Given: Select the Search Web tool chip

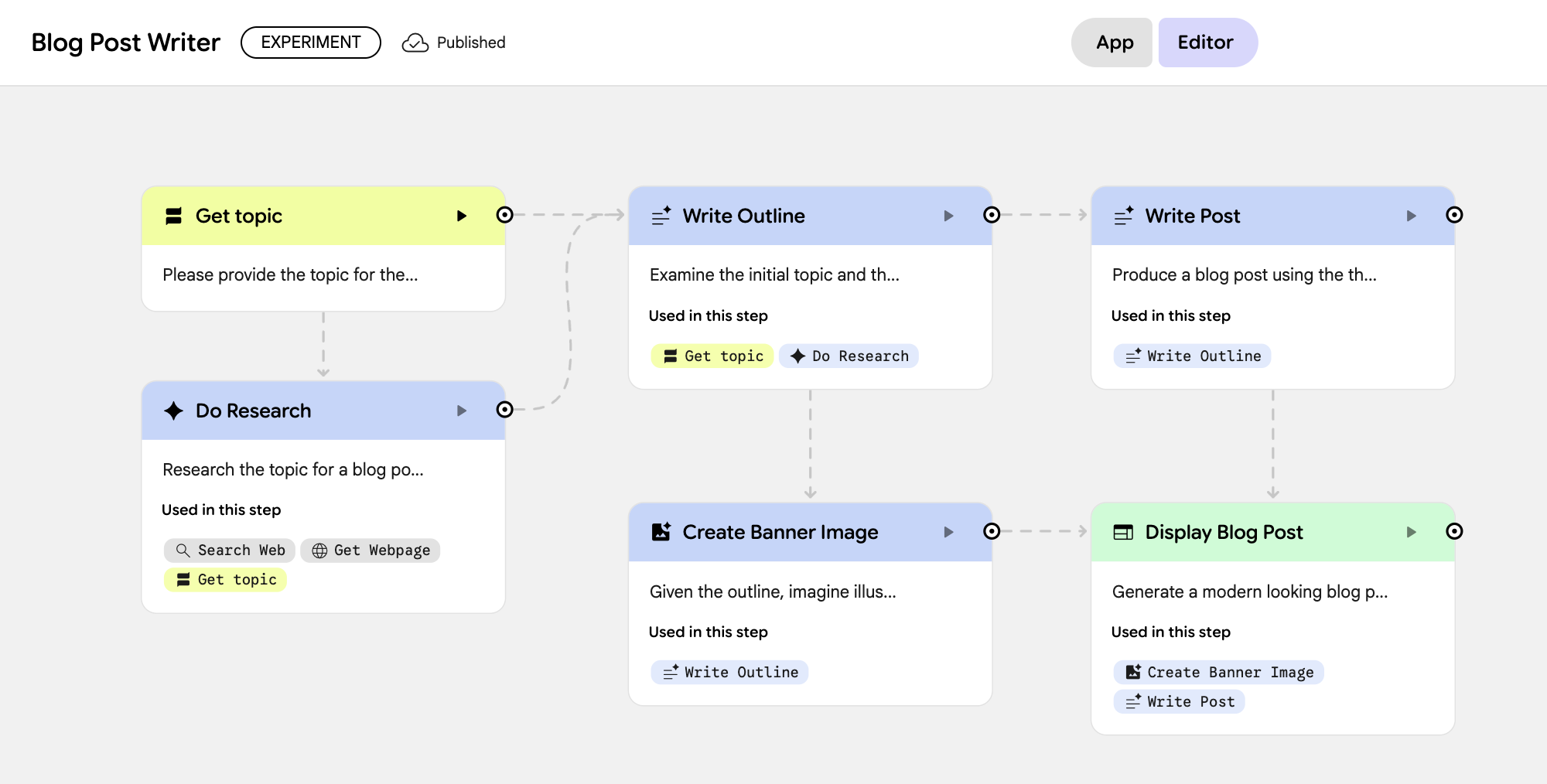Looking at the screenshot, I should coord(230,551).
